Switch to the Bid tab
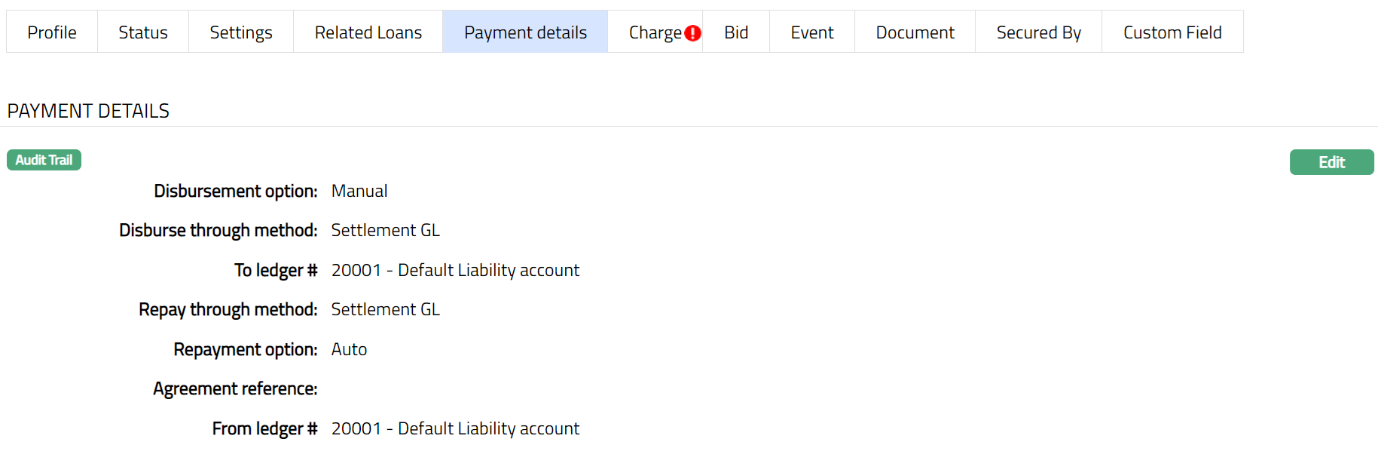This screenshot has width=1378, height=451. click(736, 32)
